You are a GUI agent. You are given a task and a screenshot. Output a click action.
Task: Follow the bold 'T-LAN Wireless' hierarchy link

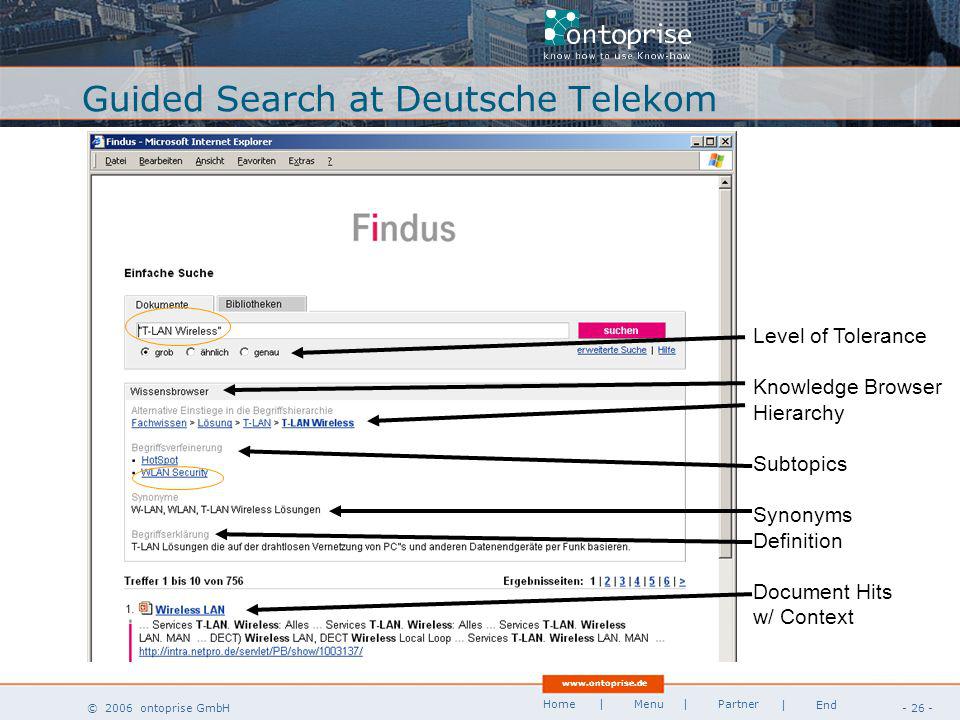pos(318,423)
